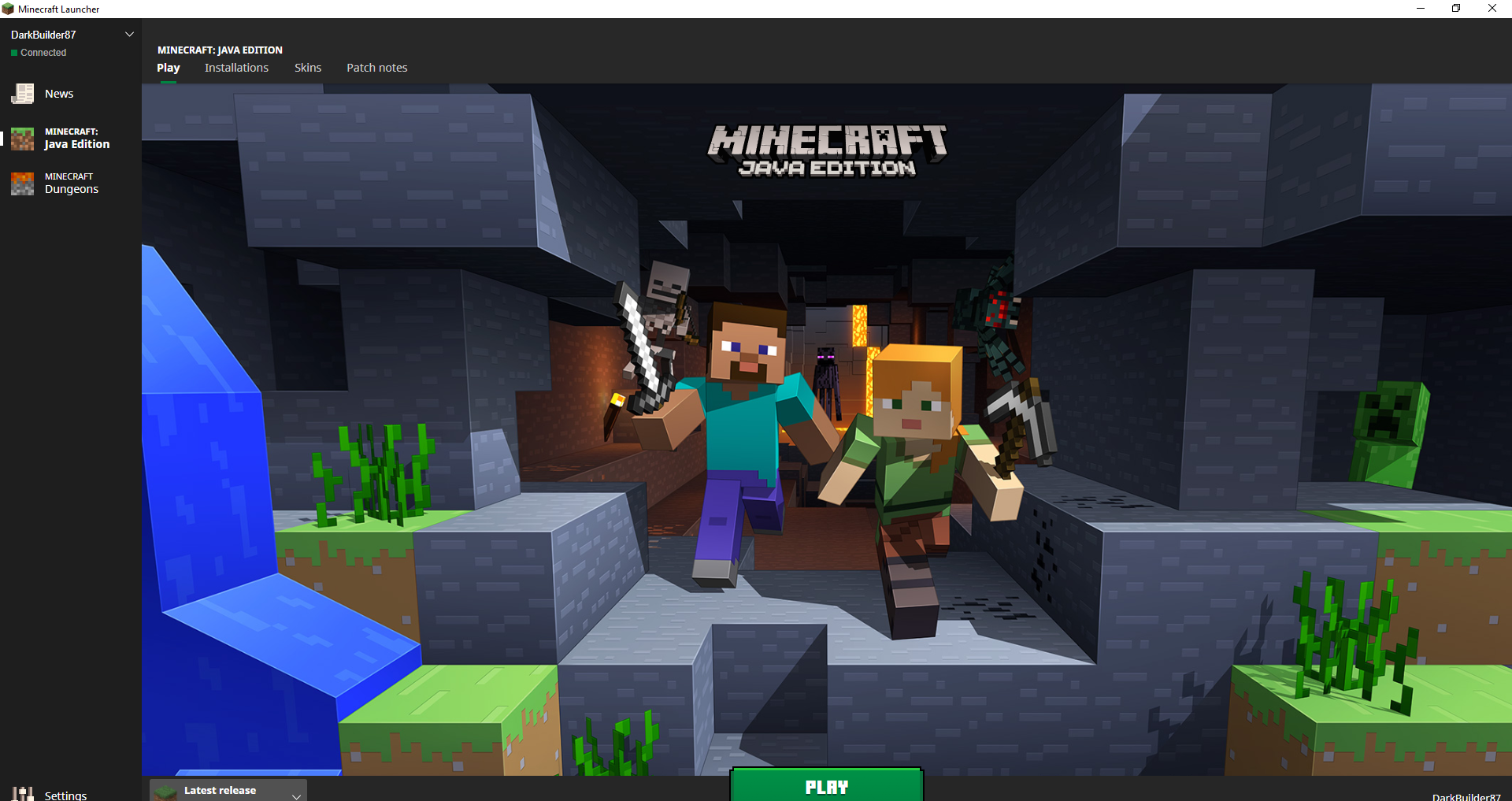Screen dimensions: 1512x801
Task: Select the Java Edition grass block icon
Action: pos(23,139)
